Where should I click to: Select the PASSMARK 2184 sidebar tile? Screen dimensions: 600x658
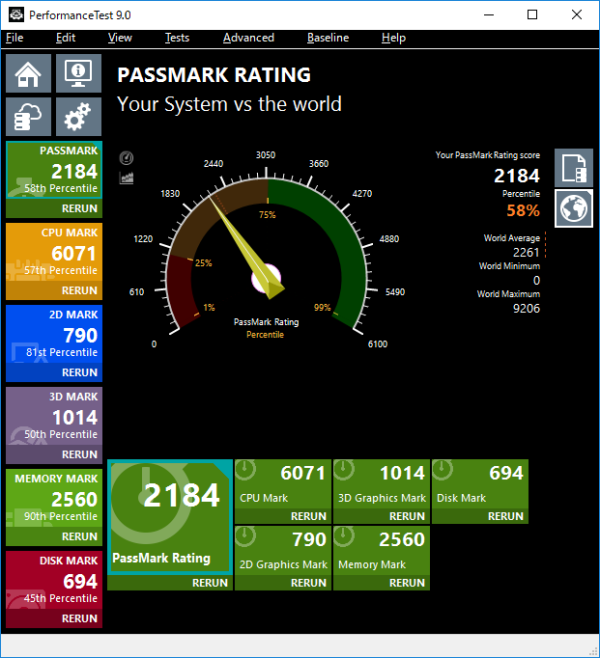tap(54, 170)
